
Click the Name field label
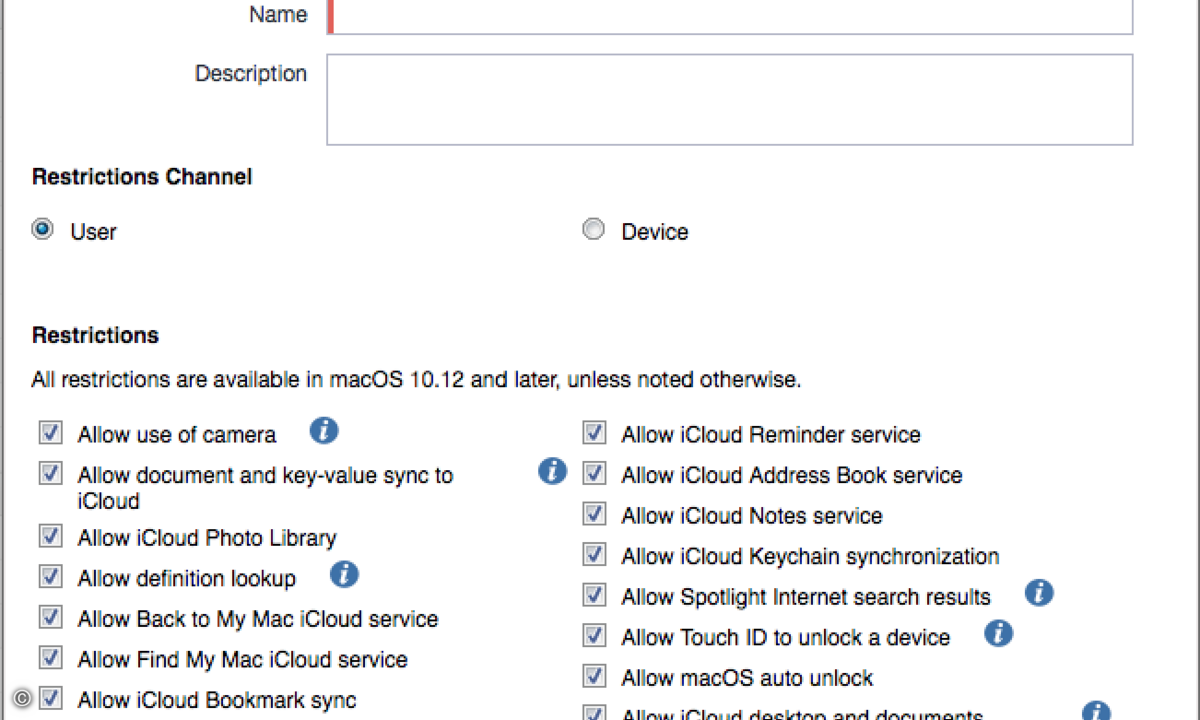(x=278, y=15)
